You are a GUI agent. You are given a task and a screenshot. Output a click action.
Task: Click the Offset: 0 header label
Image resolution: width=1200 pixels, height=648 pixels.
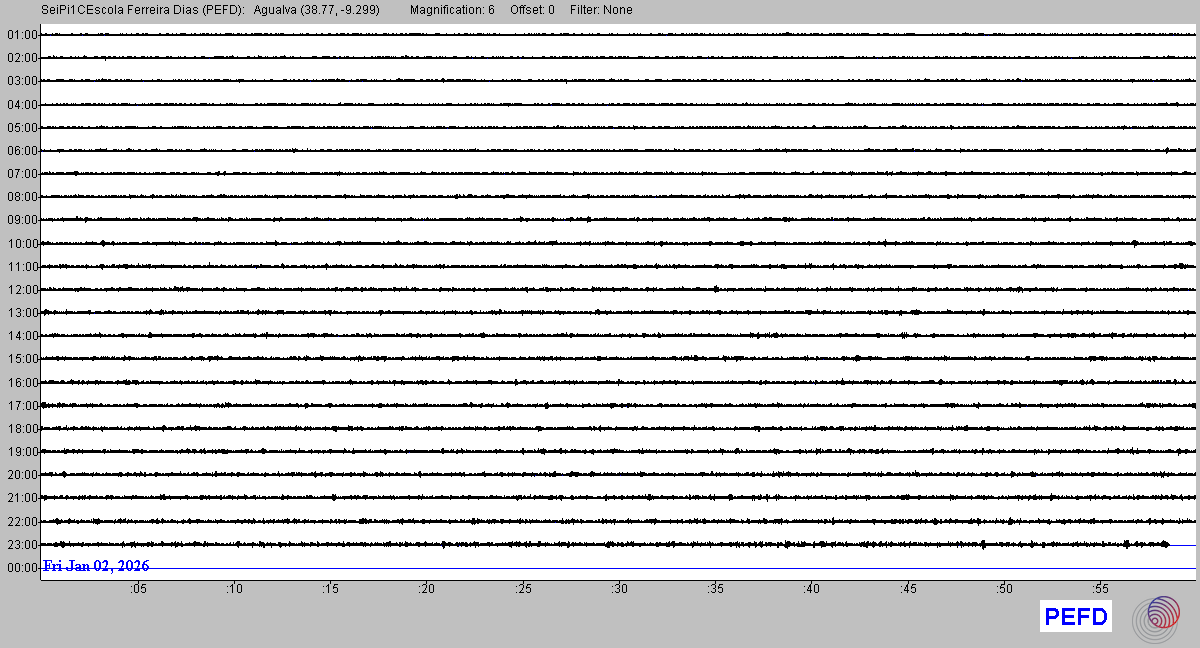(x=532, y=10)
